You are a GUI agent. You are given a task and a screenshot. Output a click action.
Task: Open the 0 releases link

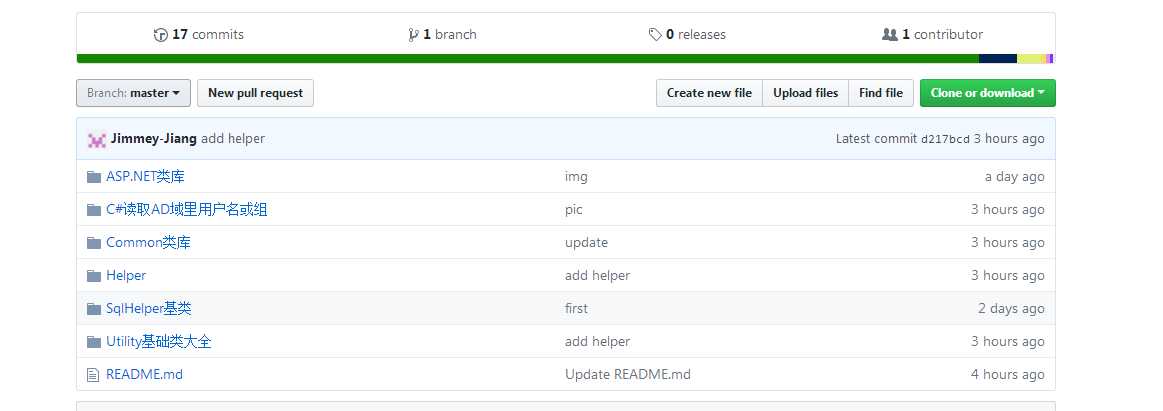click(x=687, y=34)
